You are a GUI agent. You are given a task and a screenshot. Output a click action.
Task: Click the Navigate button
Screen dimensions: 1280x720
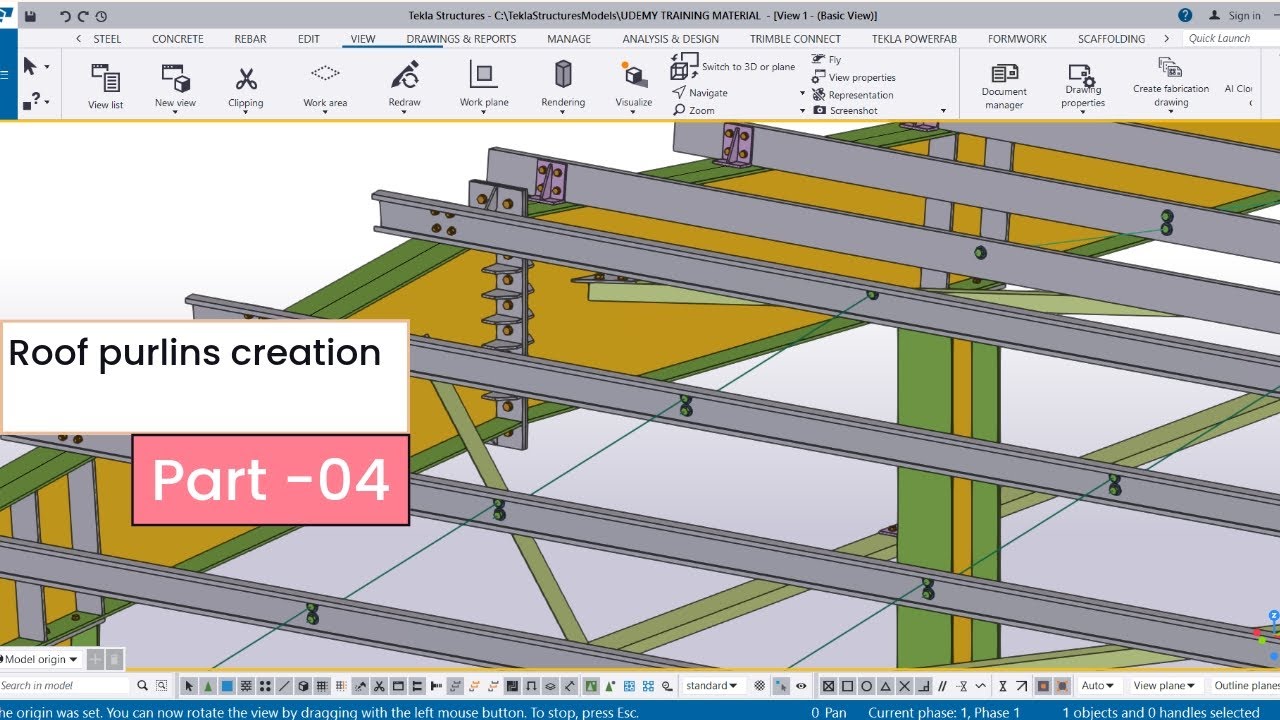(700, 92)
